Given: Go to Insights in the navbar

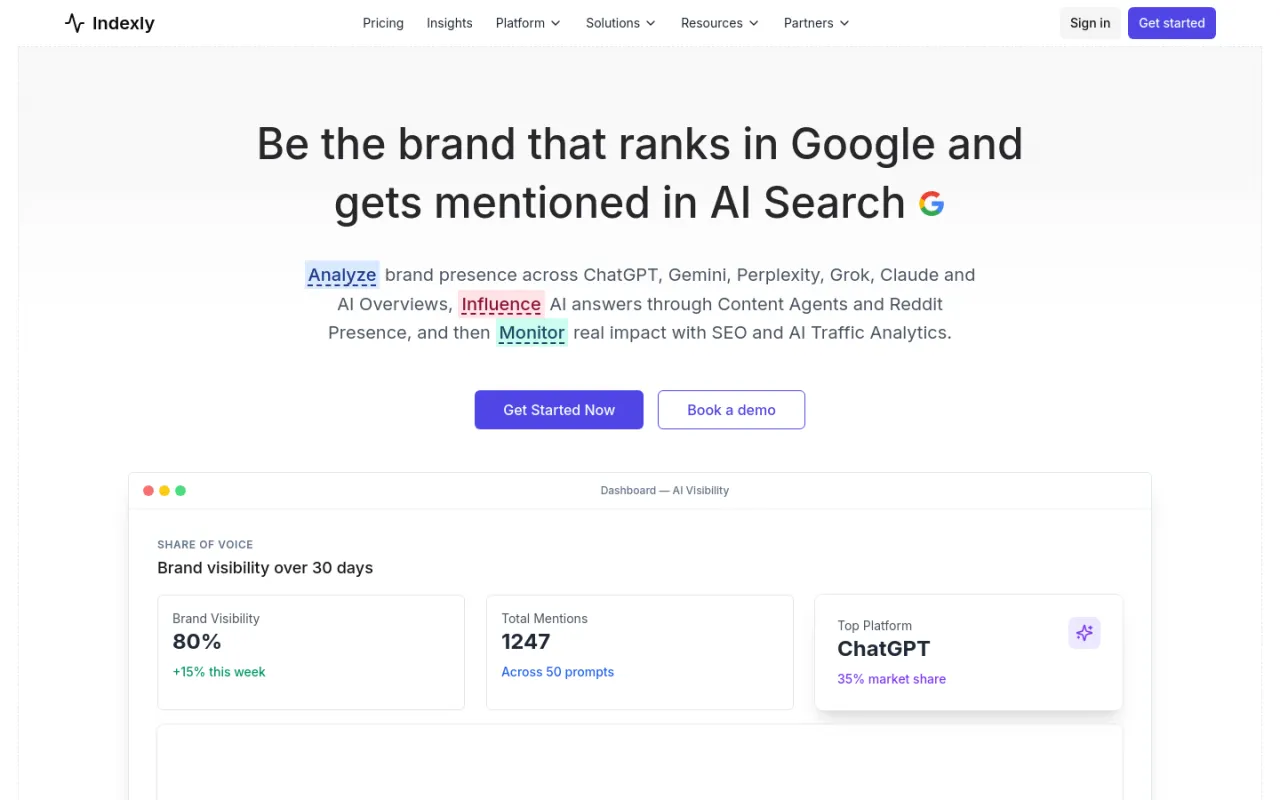Looking at the screenshot, I should (449, 23).
